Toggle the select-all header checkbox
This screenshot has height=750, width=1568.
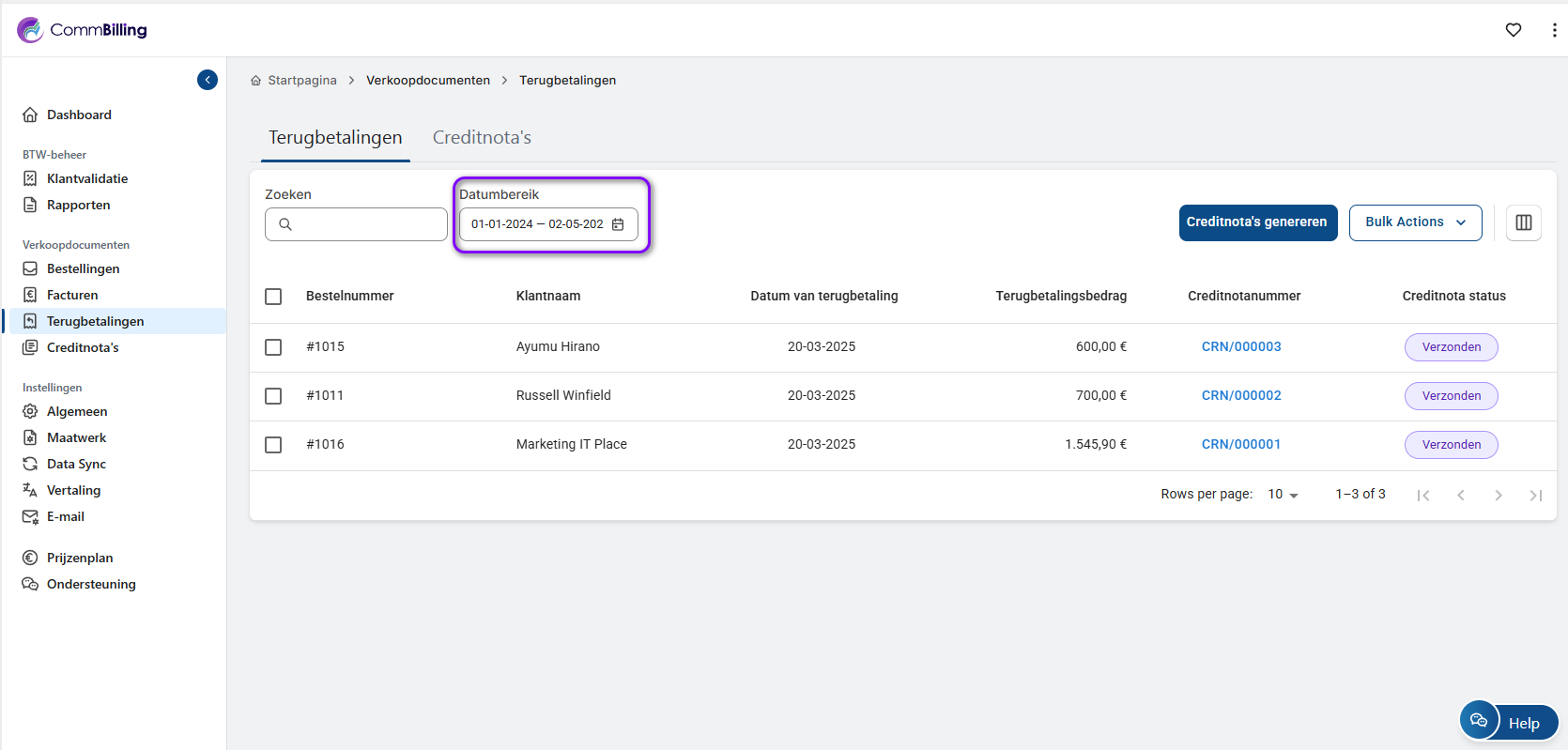tap(273, 297)
